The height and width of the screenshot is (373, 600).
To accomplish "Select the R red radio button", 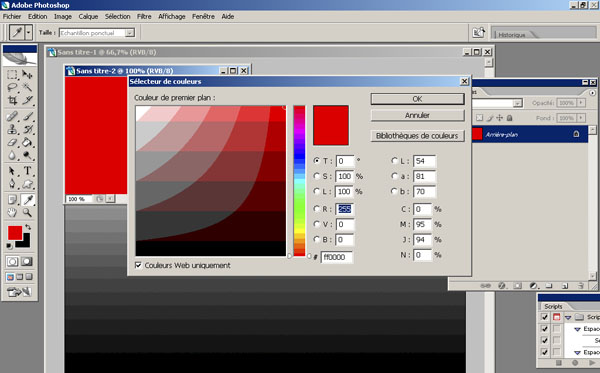I will [316, 209].
